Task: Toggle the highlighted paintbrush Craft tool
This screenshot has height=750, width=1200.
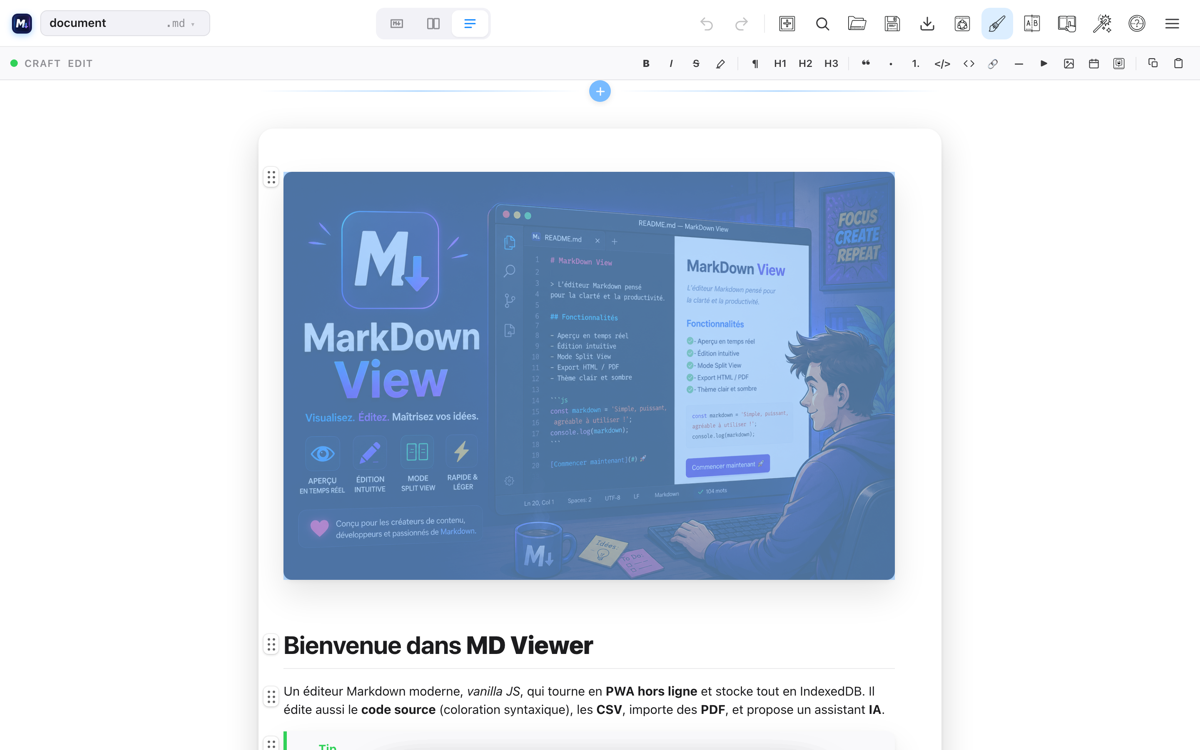Action: [997, 23]
